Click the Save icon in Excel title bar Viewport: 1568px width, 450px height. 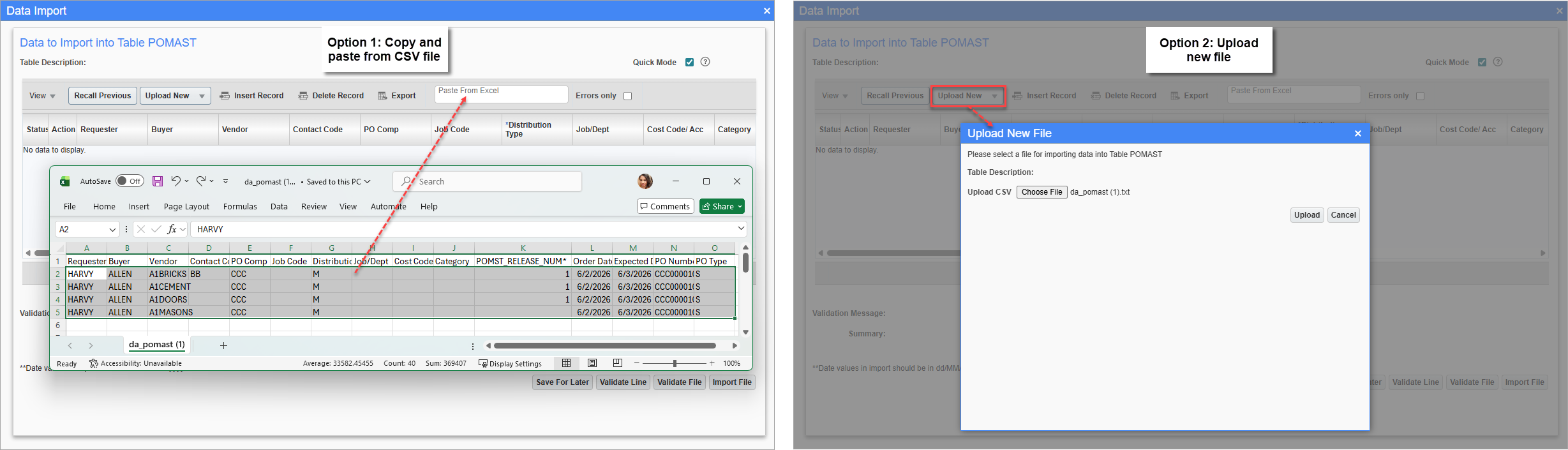point(158,181)
